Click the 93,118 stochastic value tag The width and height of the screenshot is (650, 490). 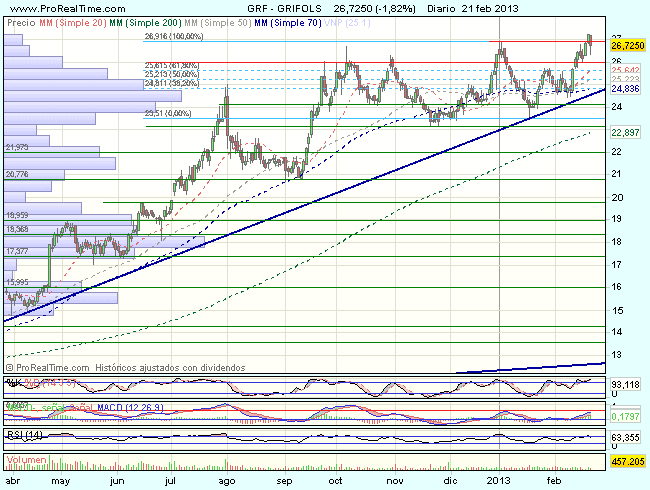(625, 384)
